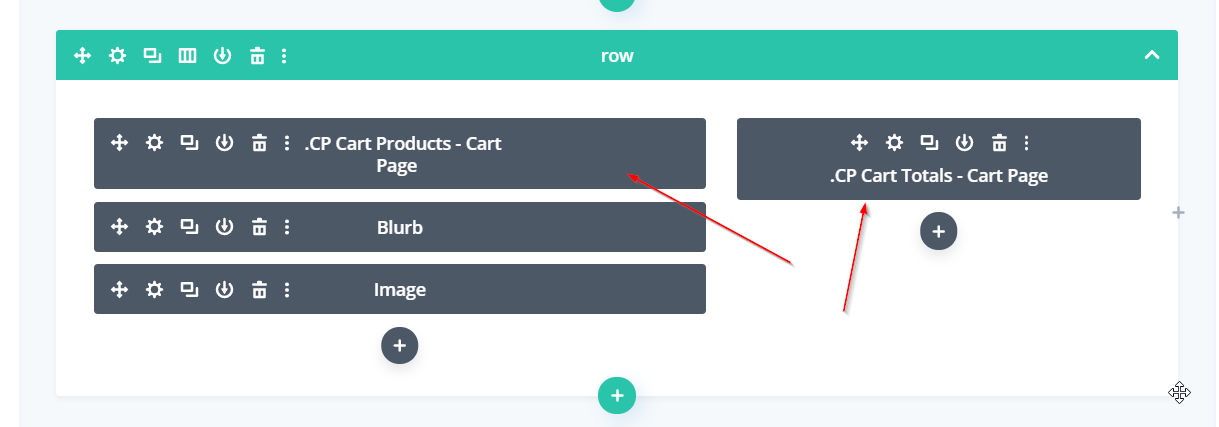Viewport: 1219px width, 427px height.
Task: Save the row to library icon
Action: point(222,56)
